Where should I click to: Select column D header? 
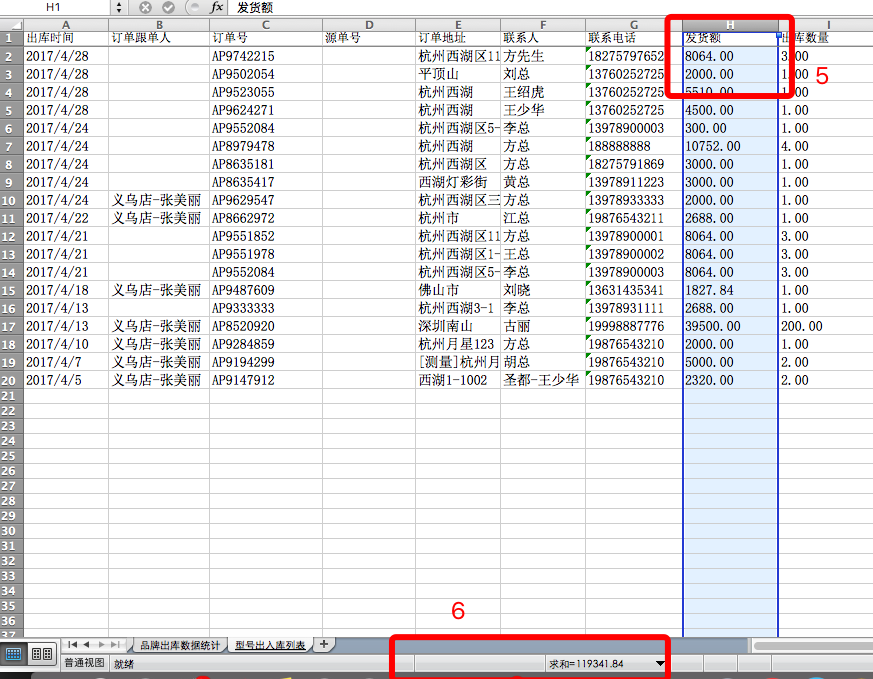[369, 24]
